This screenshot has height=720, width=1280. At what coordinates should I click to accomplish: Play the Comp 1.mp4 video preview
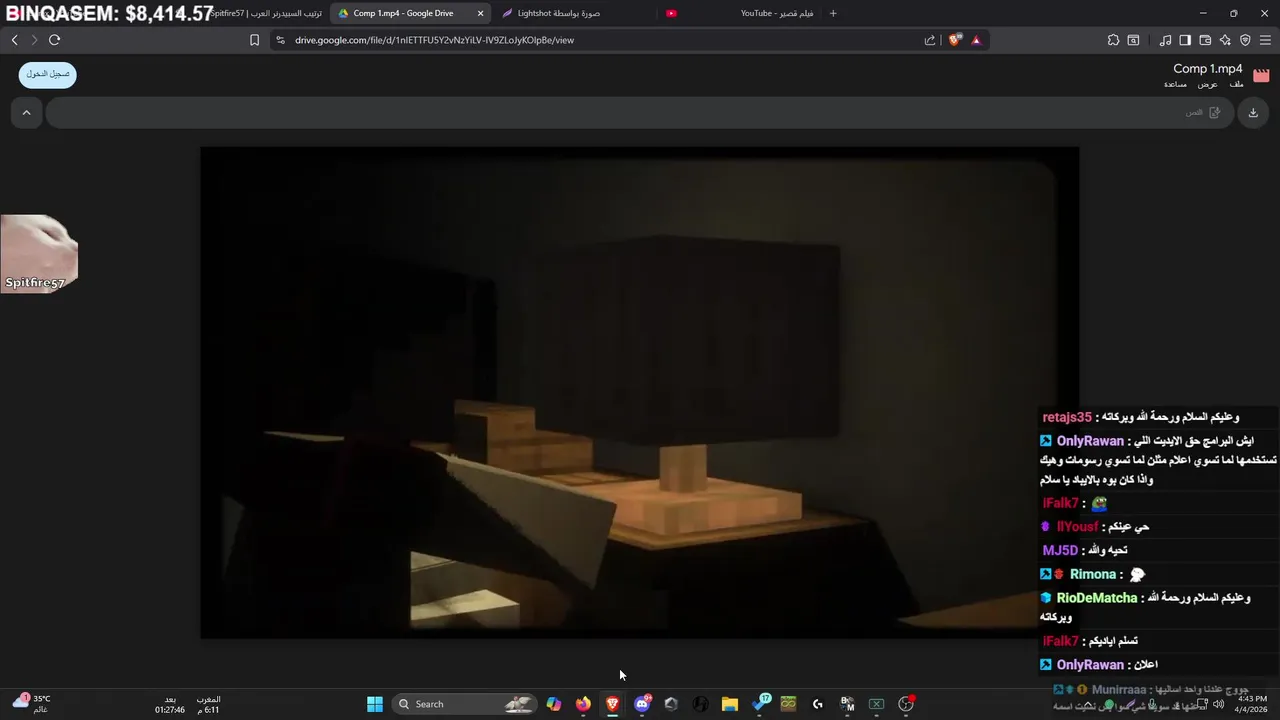click(640, 393)
